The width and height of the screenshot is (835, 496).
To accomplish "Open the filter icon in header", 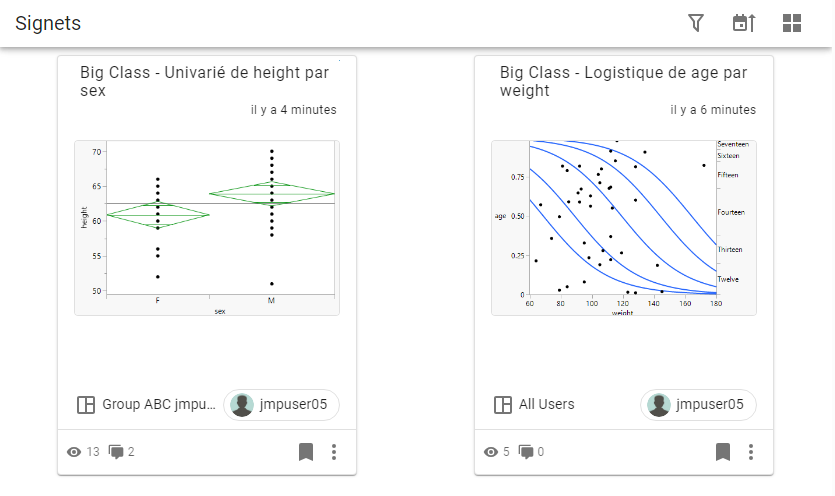I will pyautogui.click(x=697, y=23).
